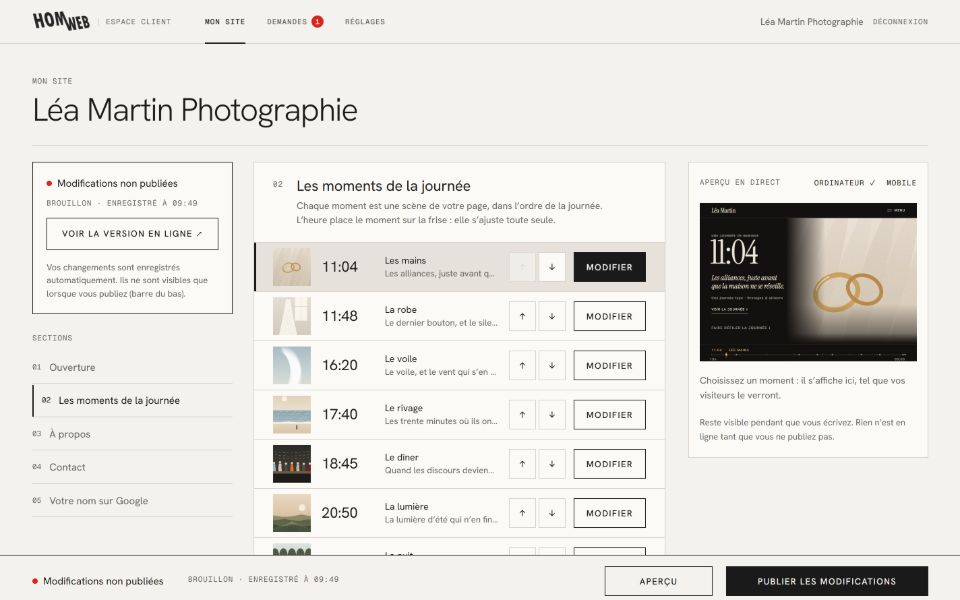Viewport: 960px width, 600px height.
Task: Click the disabled up arrow for 'Les mains'
Action: click(522, 267)
